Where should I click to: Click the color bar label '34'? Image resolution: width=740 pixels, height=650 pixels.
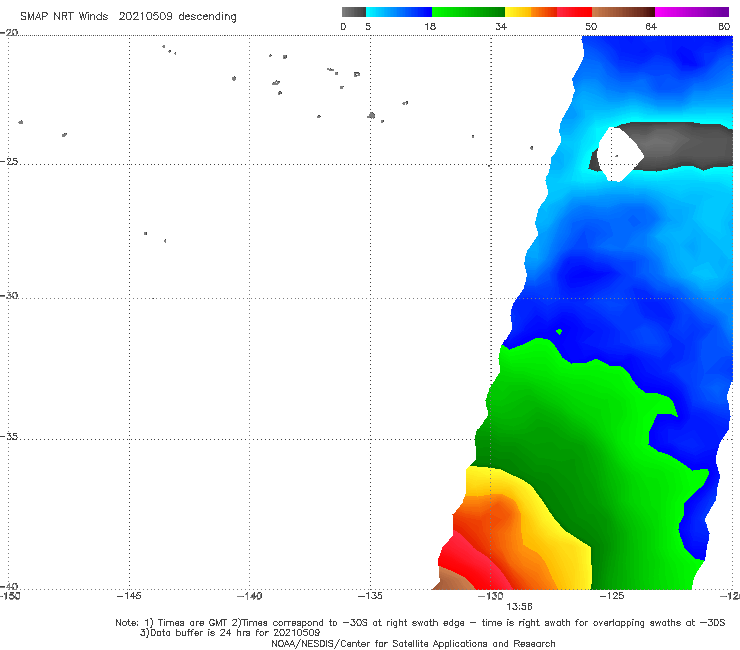tap(501, 26)
